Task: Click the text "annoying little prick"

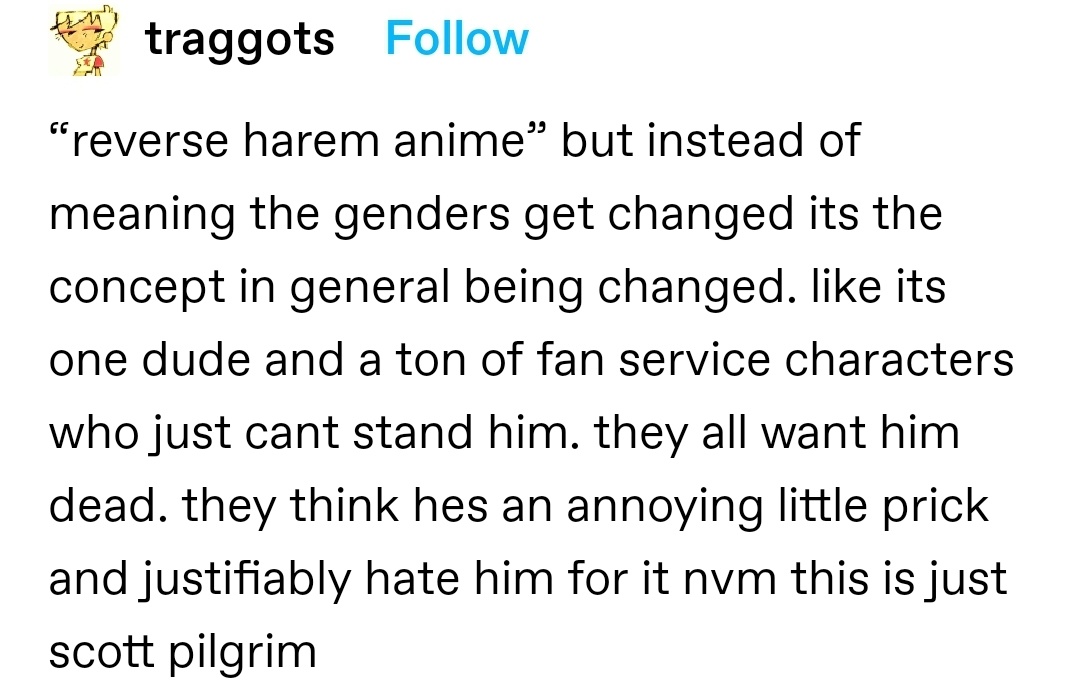Action: (778, 506)
